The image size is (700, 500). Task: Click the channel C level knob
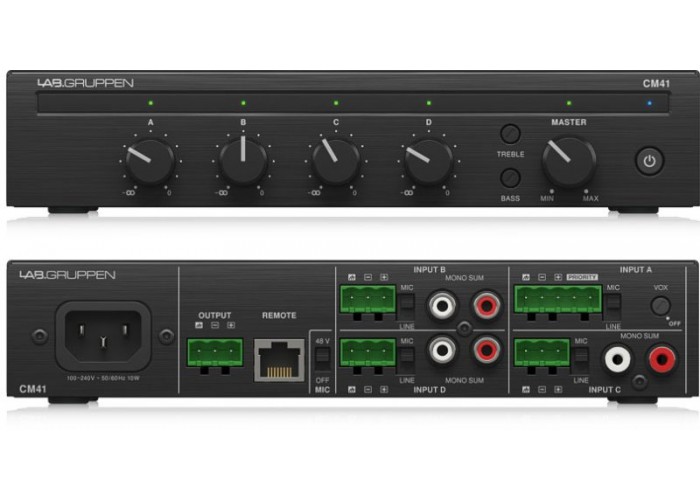click(x=336, y=161)
